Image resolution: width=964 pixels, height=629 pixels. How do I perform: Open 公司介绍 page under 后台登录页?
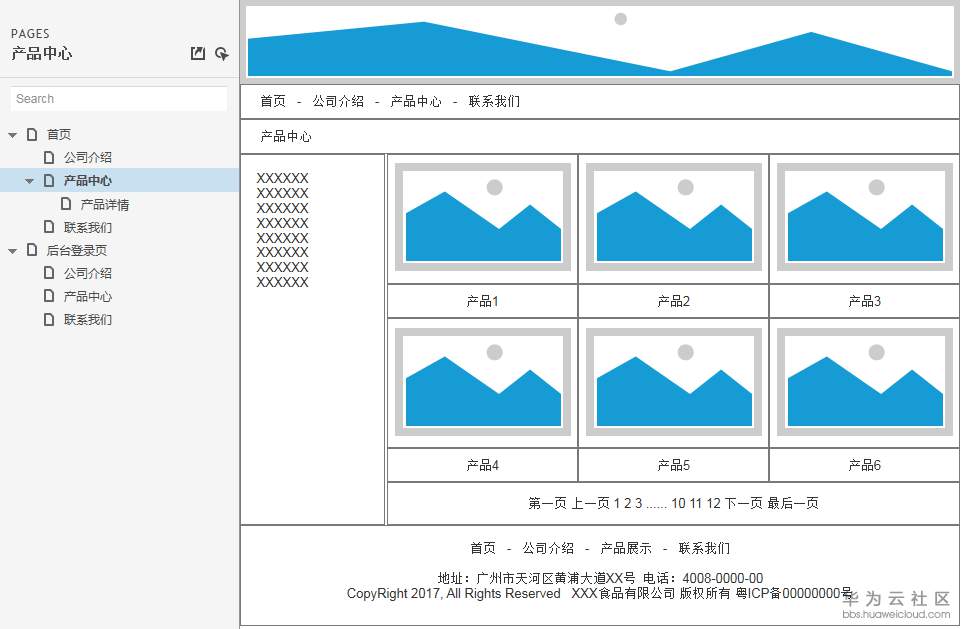88,273
